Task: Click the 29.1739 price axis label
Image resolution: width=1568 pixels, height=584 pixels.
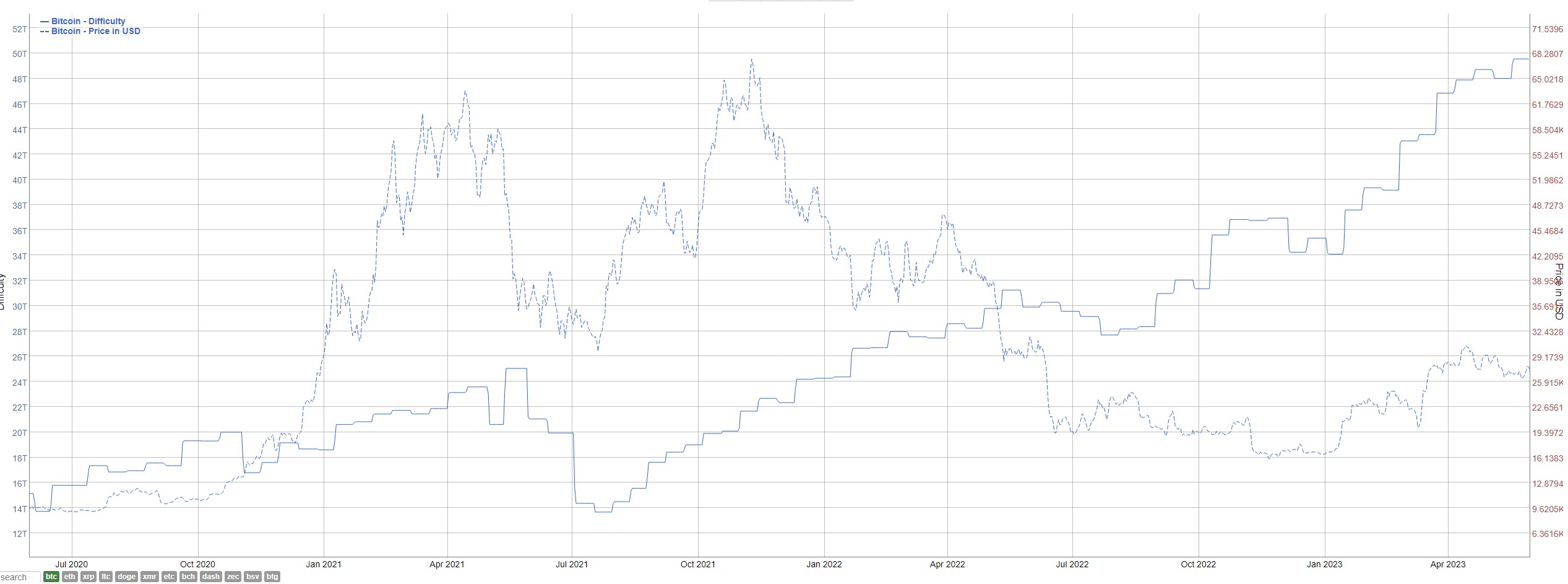Action: point(1547,357)
